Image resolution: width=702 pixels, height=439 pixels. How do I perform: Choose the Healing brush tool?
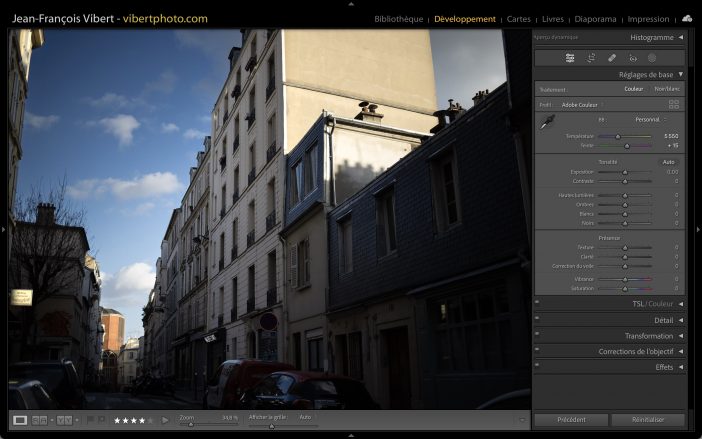click(x=612, y=58)
